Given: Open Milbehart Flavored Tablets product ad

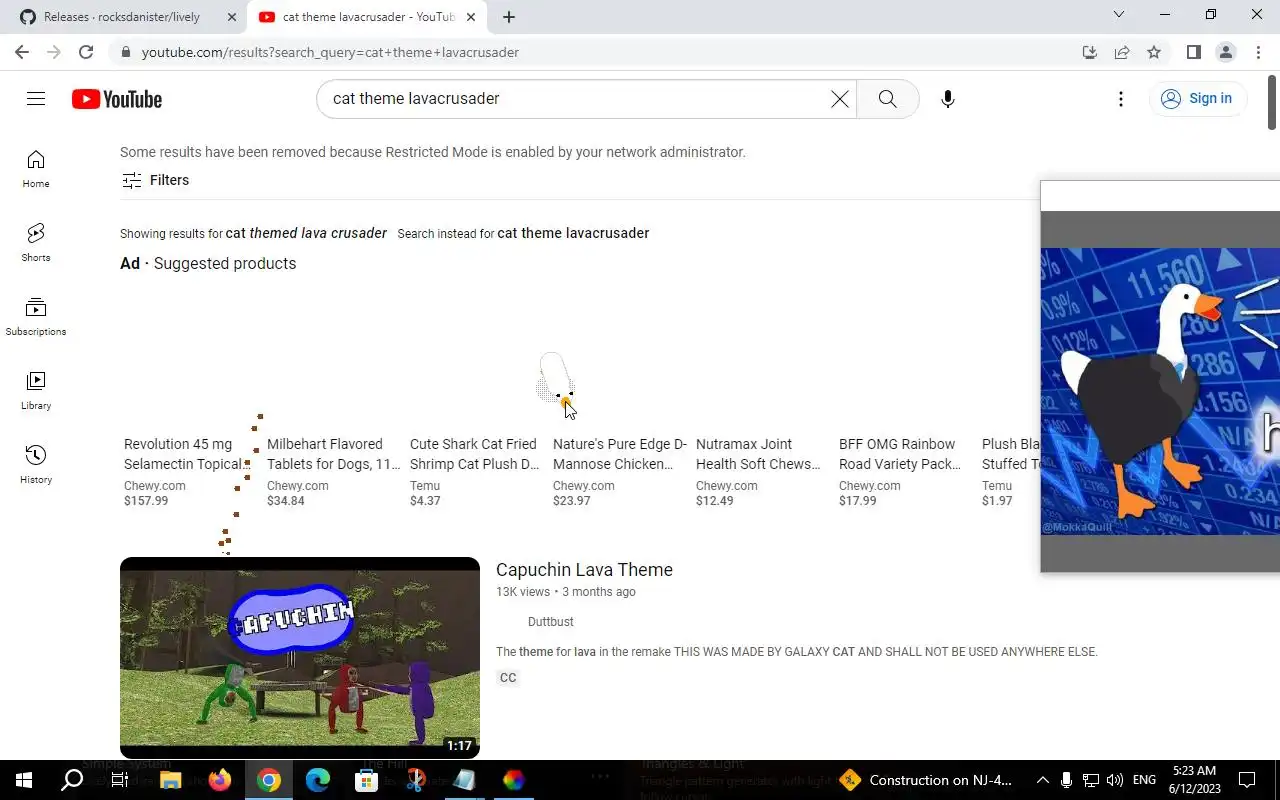Looking at the screenshot, I should click(333, 454).
